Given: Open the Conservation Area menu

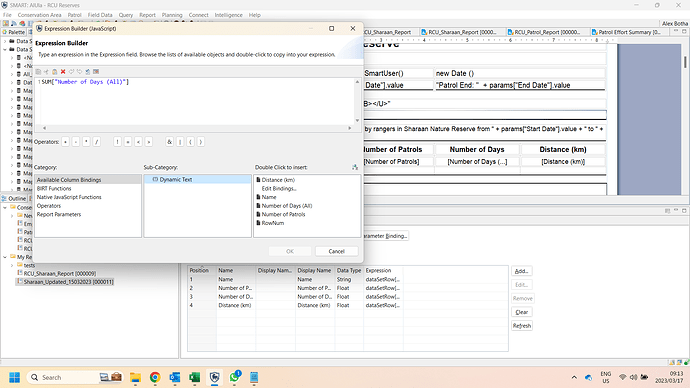Looking at the screenshot, I should pos(40,15).
